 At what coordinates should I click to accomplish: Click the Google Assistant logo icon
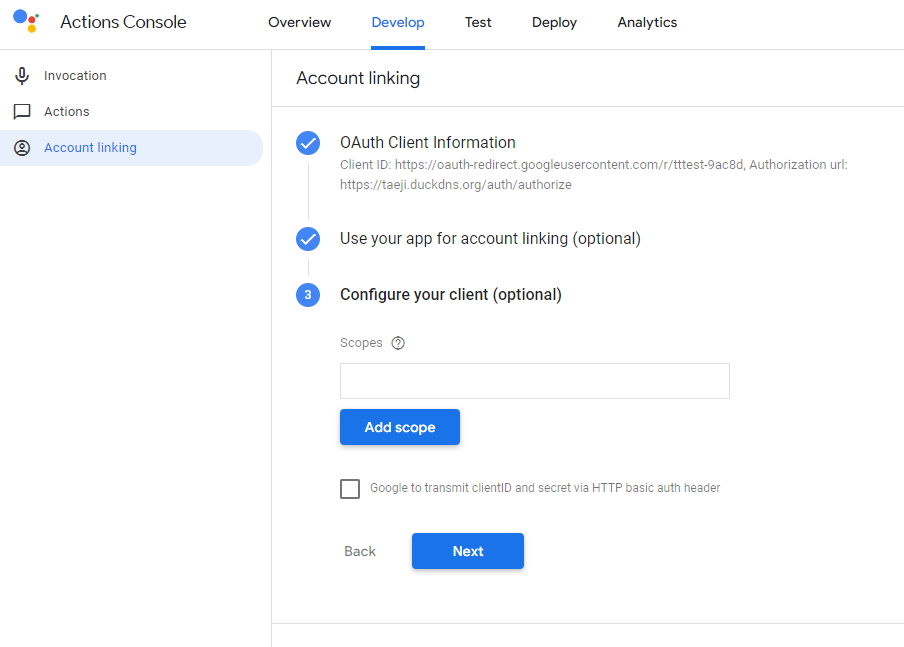(x=26, y=21)
